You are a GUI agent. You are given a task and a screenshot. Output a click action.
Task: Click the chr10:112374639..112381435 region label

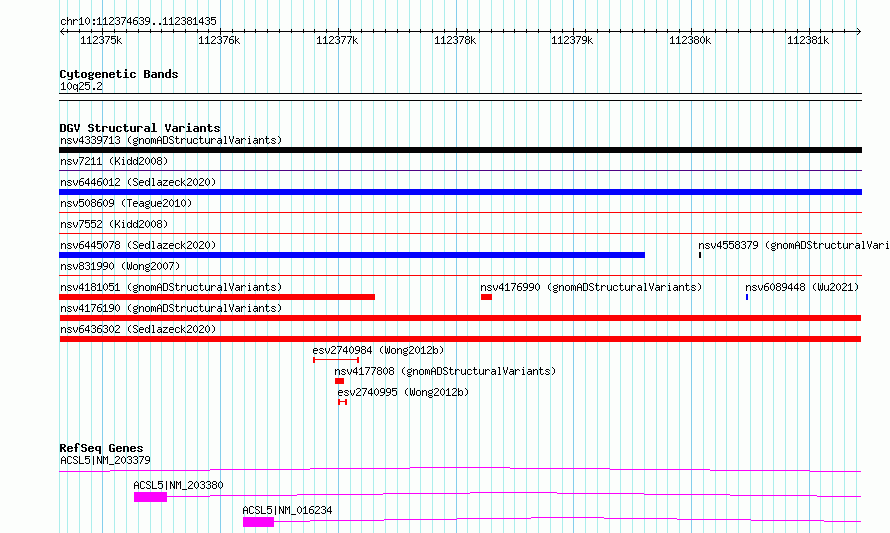[138, 22]
